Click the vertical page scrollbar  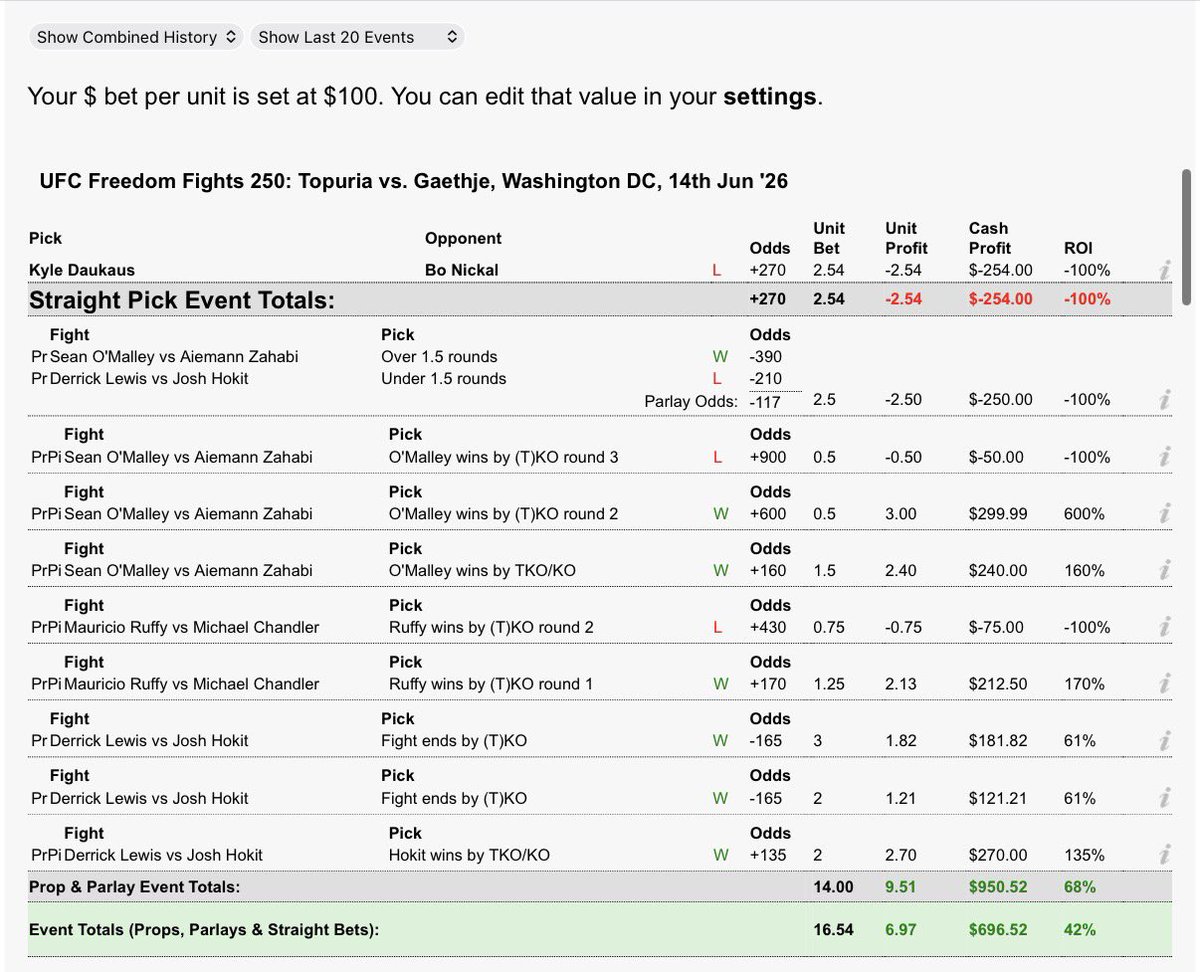click(1186, 236)
